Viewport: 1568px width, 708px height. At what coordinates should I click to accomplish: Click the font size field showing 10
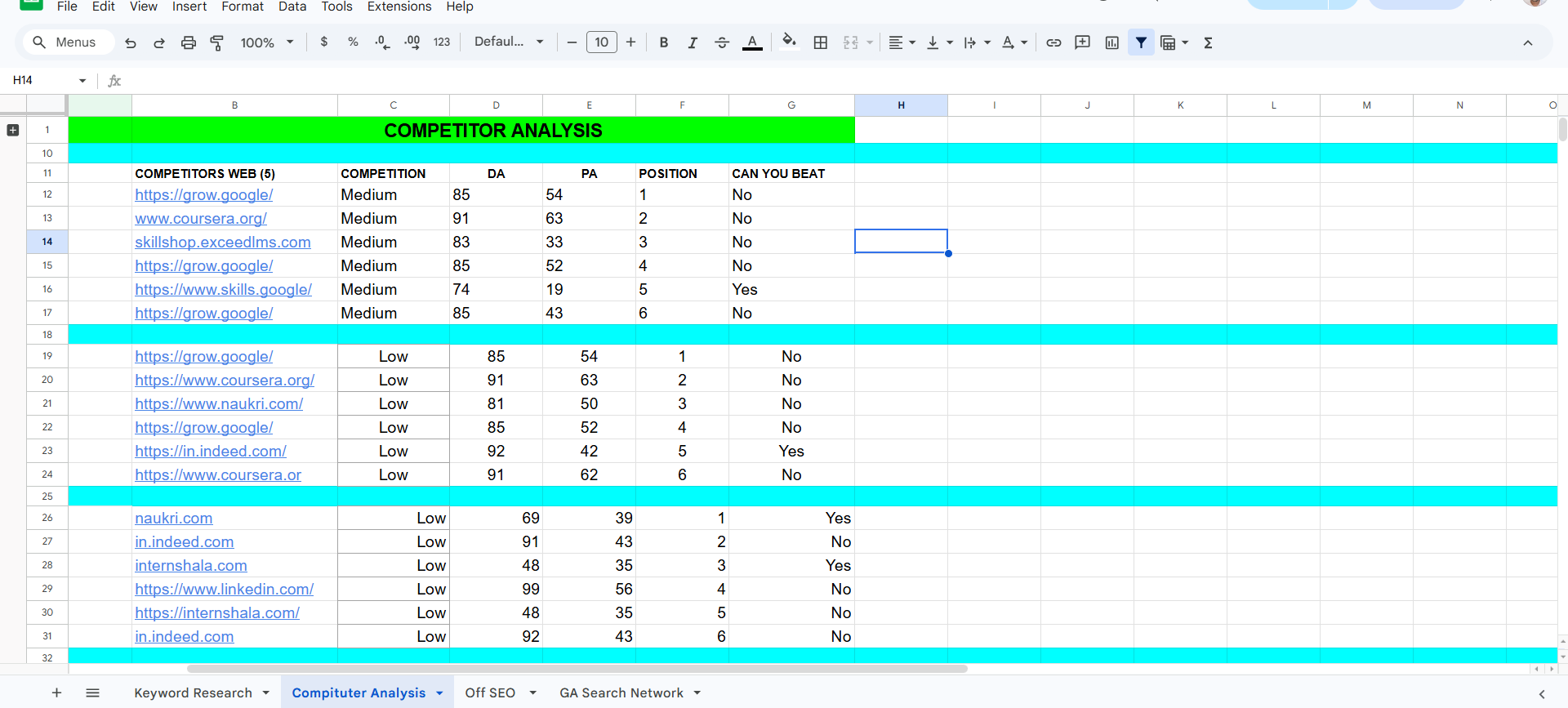click(602, 42)
